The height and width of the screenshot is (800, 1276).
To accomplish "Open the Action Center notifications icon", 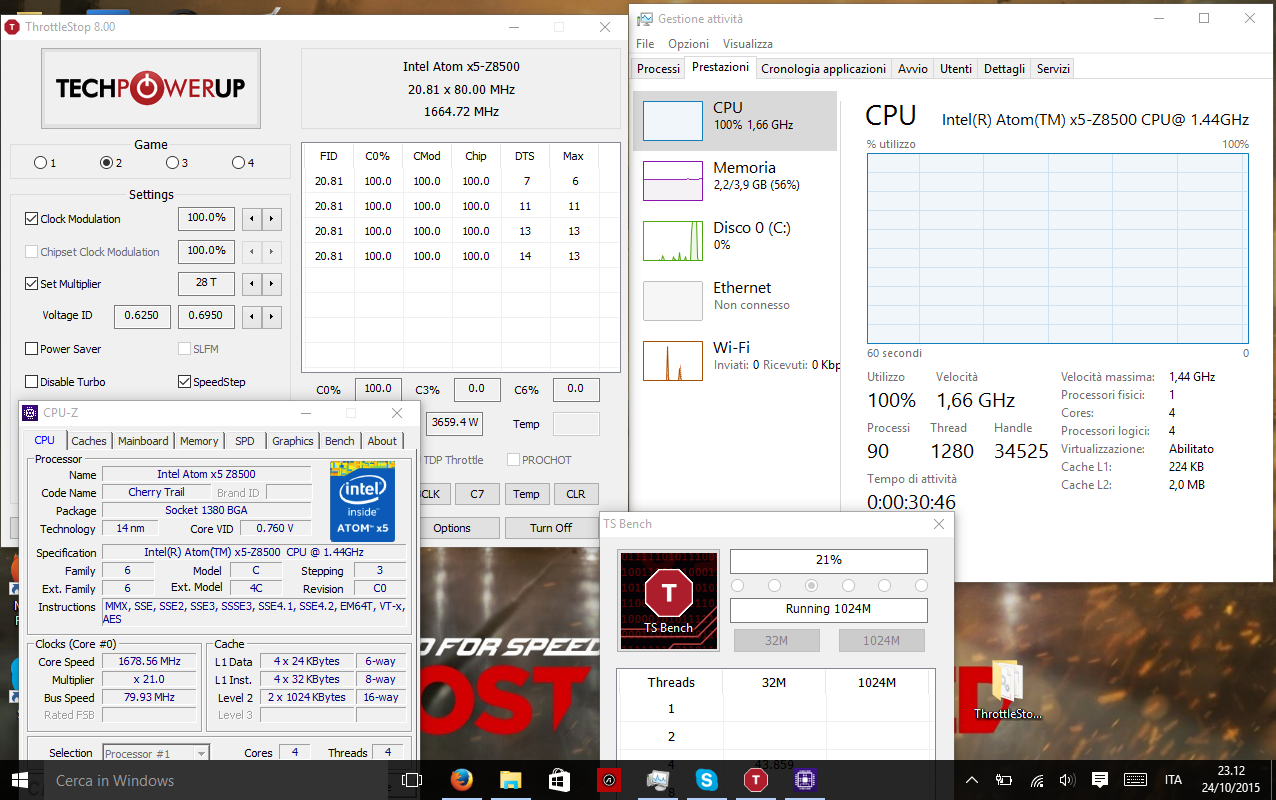I will pyautogui.click(x=1100, y=780).
